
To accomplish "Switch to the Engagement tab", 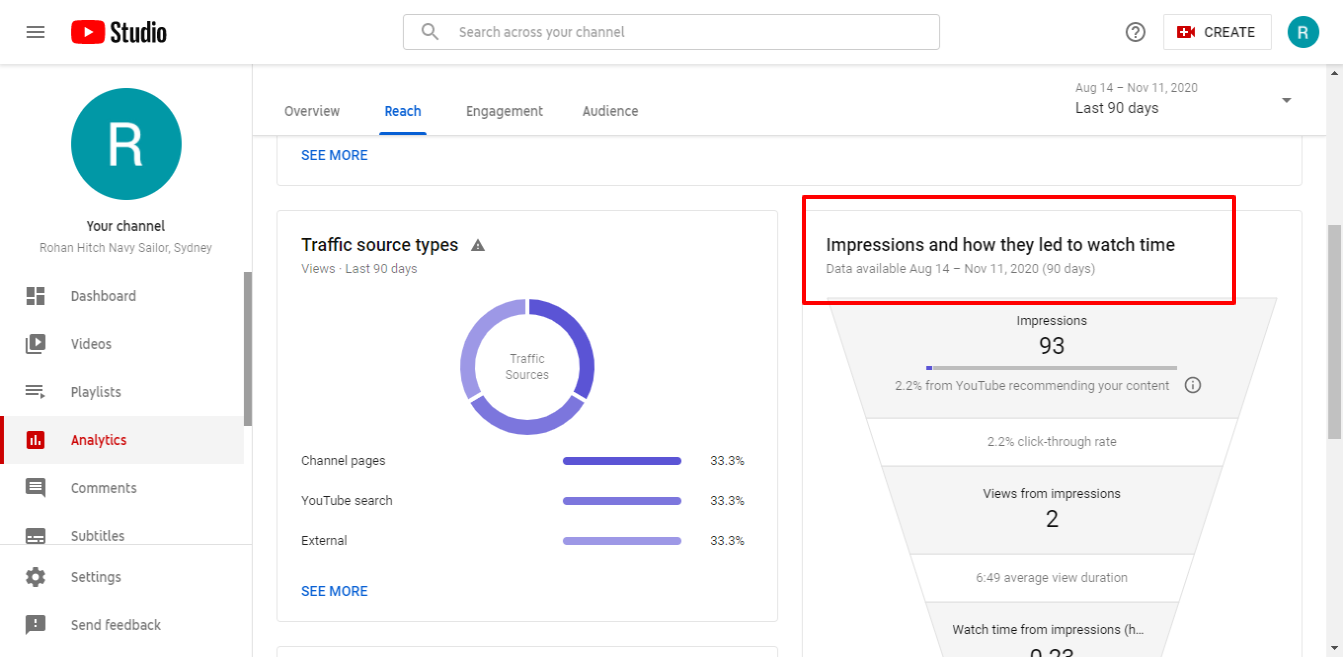I will coord(504,111).
